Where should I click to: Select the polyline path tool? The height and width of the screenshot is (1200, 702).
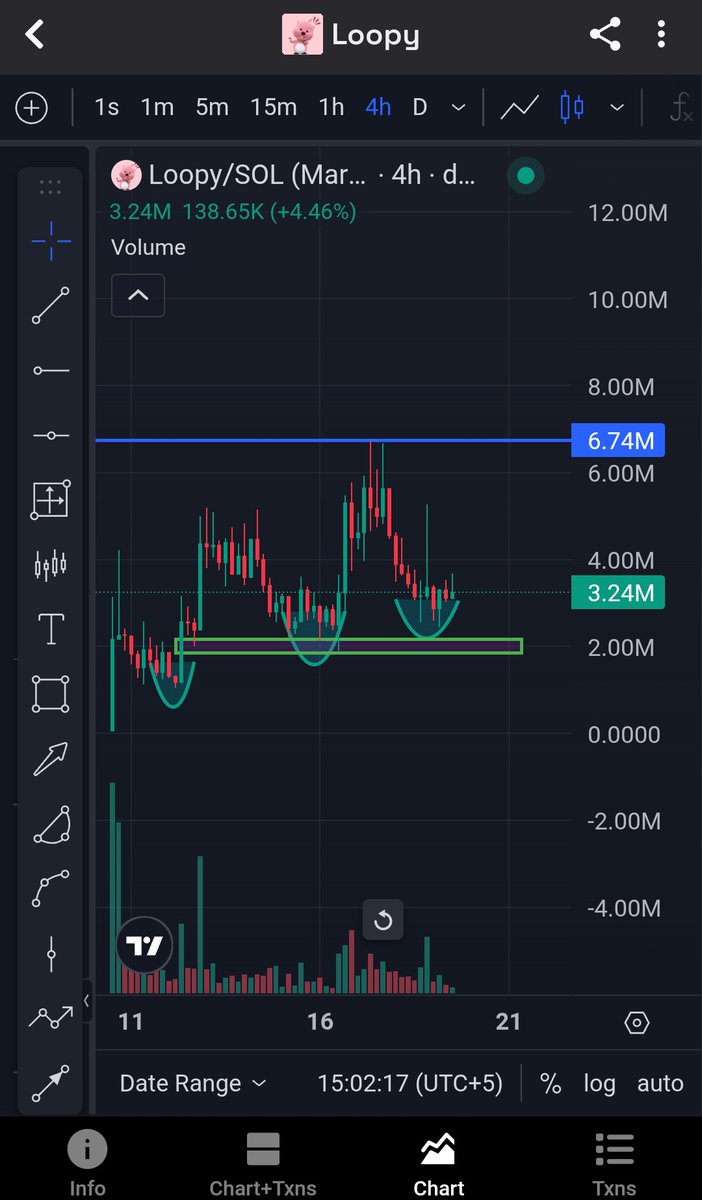point(50,1017)
